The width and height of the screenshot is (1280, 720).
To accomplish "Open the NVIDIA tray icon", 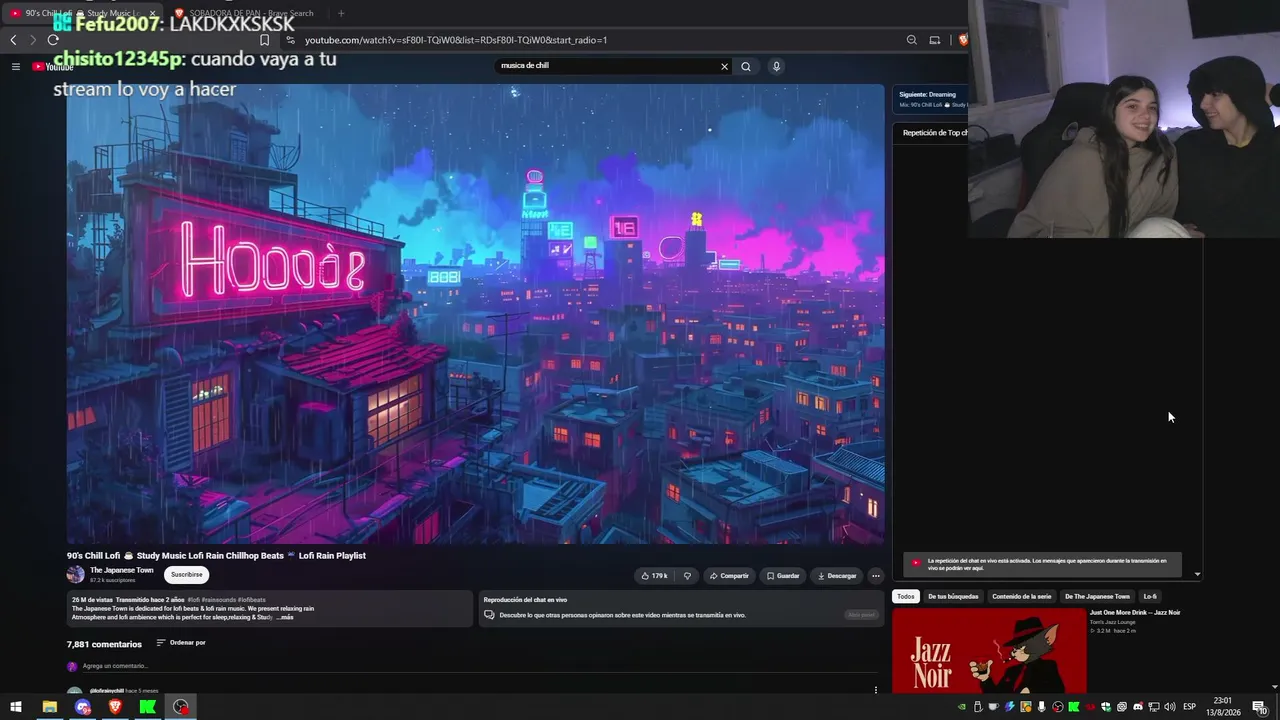I will click(962, 707).
